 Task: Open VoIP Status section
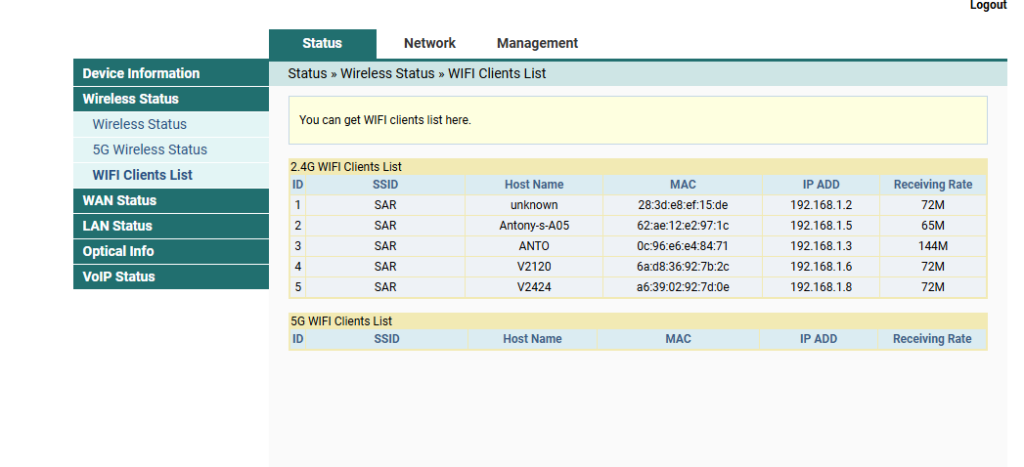tap(119, 277)
